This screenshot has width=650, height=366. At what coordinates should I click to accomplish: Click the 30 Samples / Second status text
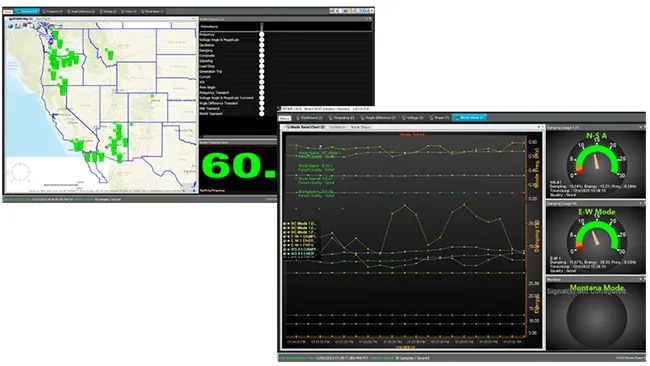[x=412, y=358]
